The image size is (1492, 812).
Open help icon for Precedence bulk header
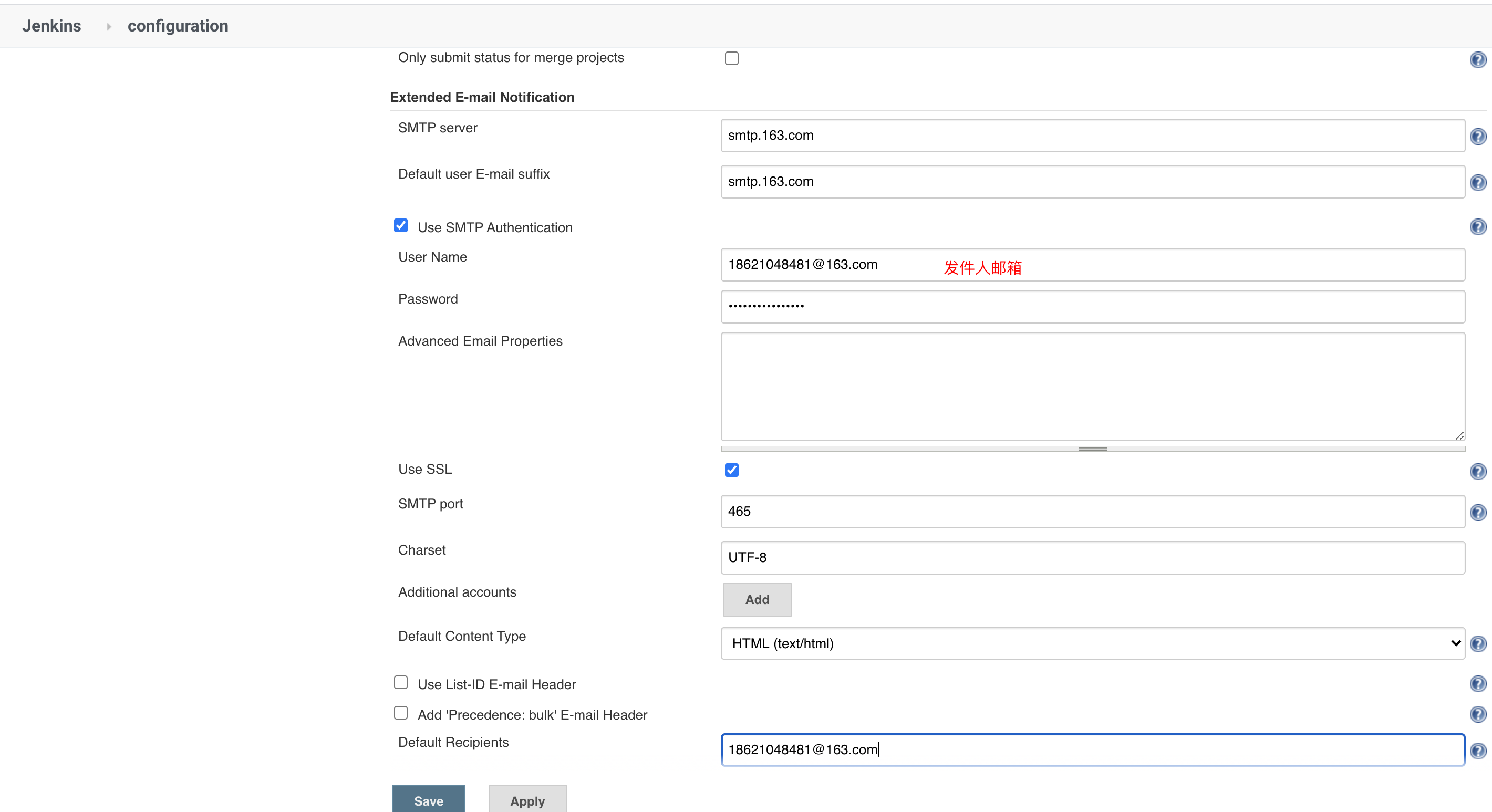click(1477, 714)
